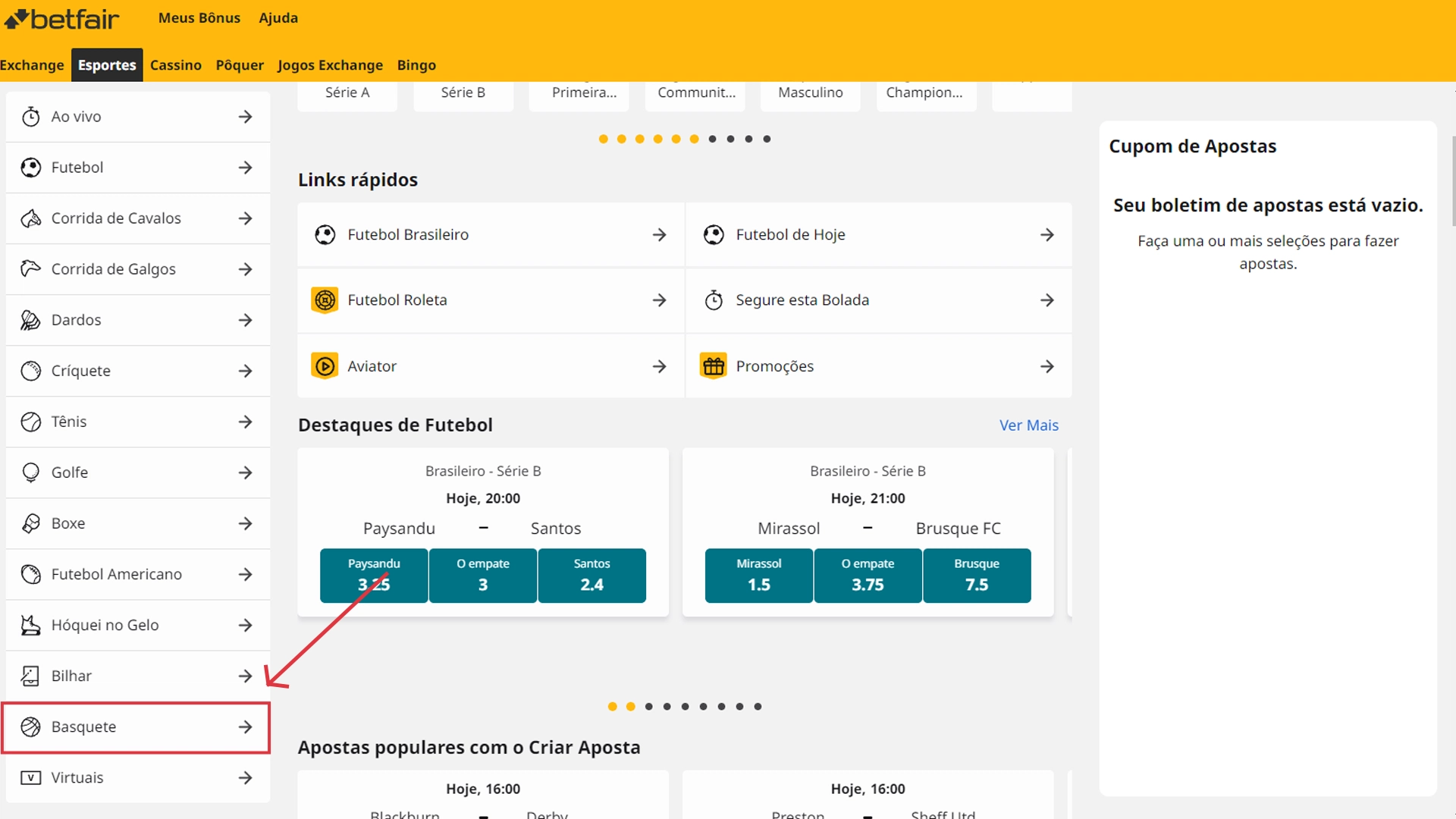
Task: Click the Hóquei no Gelo skate icon
Action: click(30, 625)
